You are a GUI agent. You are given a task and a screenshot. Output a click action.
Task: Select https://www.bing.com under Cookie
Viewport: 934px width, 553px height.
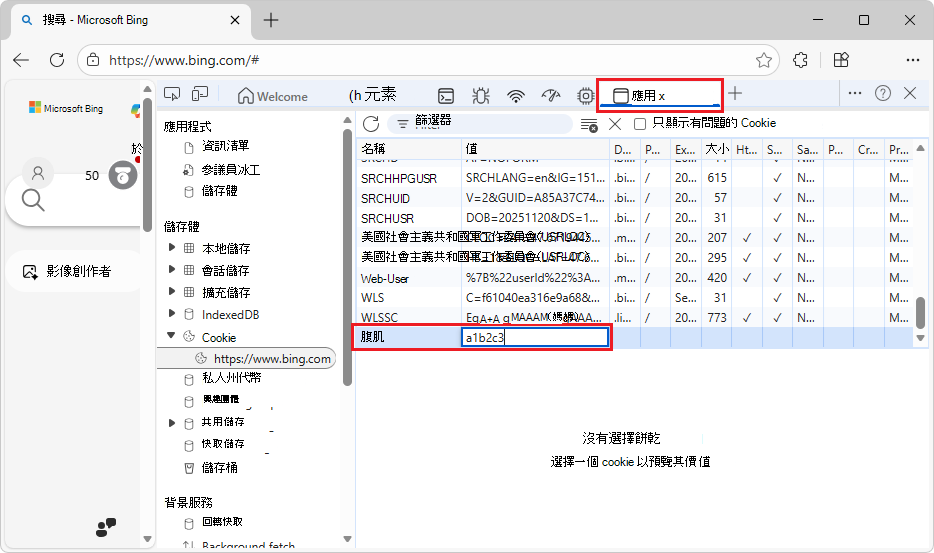pos(247,359)
